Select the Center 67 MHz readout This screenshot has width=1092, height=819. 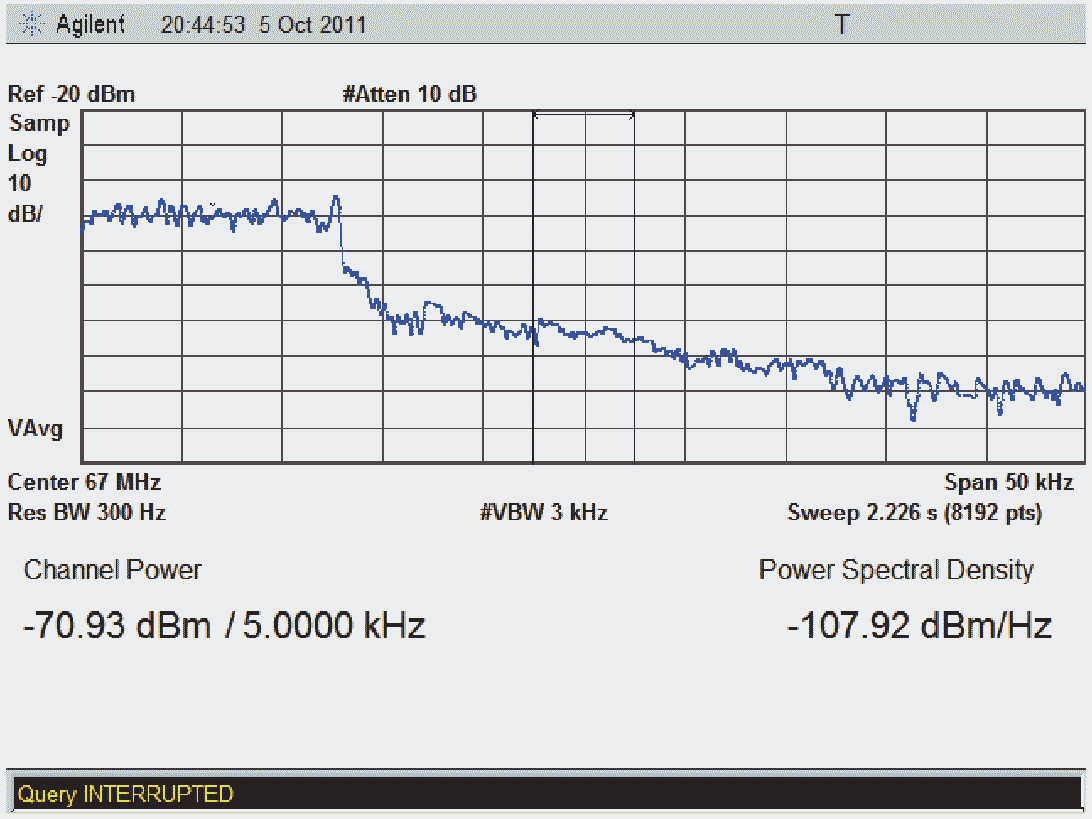coord(84,482)
